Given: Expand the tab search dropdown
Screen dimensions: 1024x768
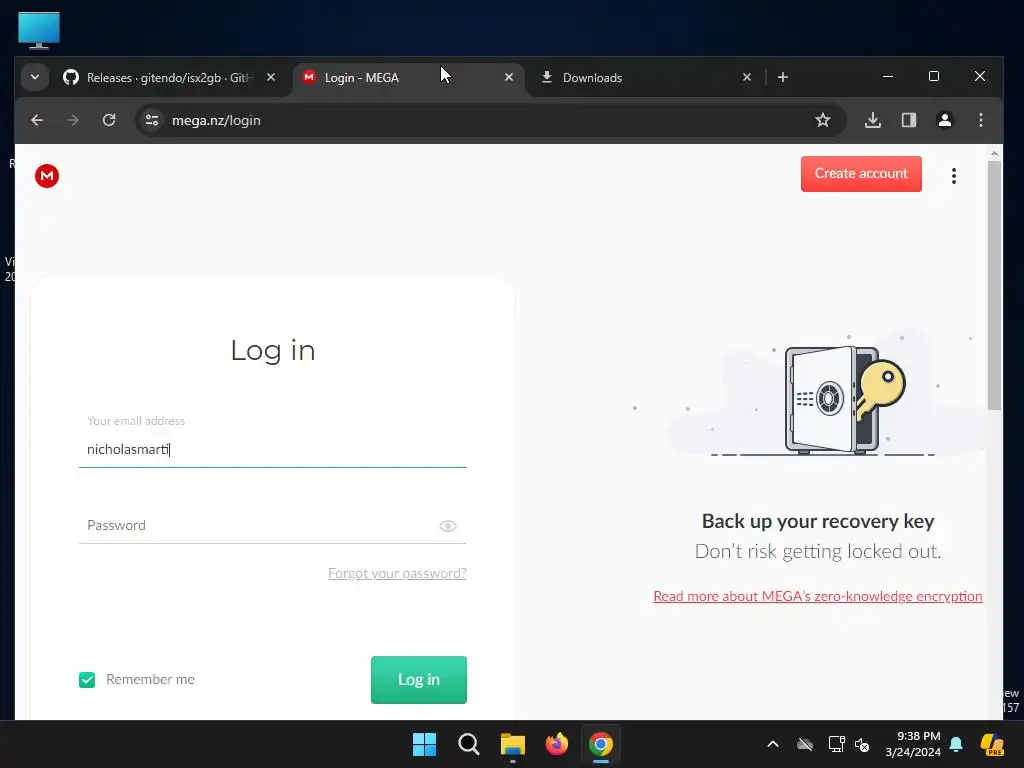Looking at the screenshot, I should coord(35,78).
